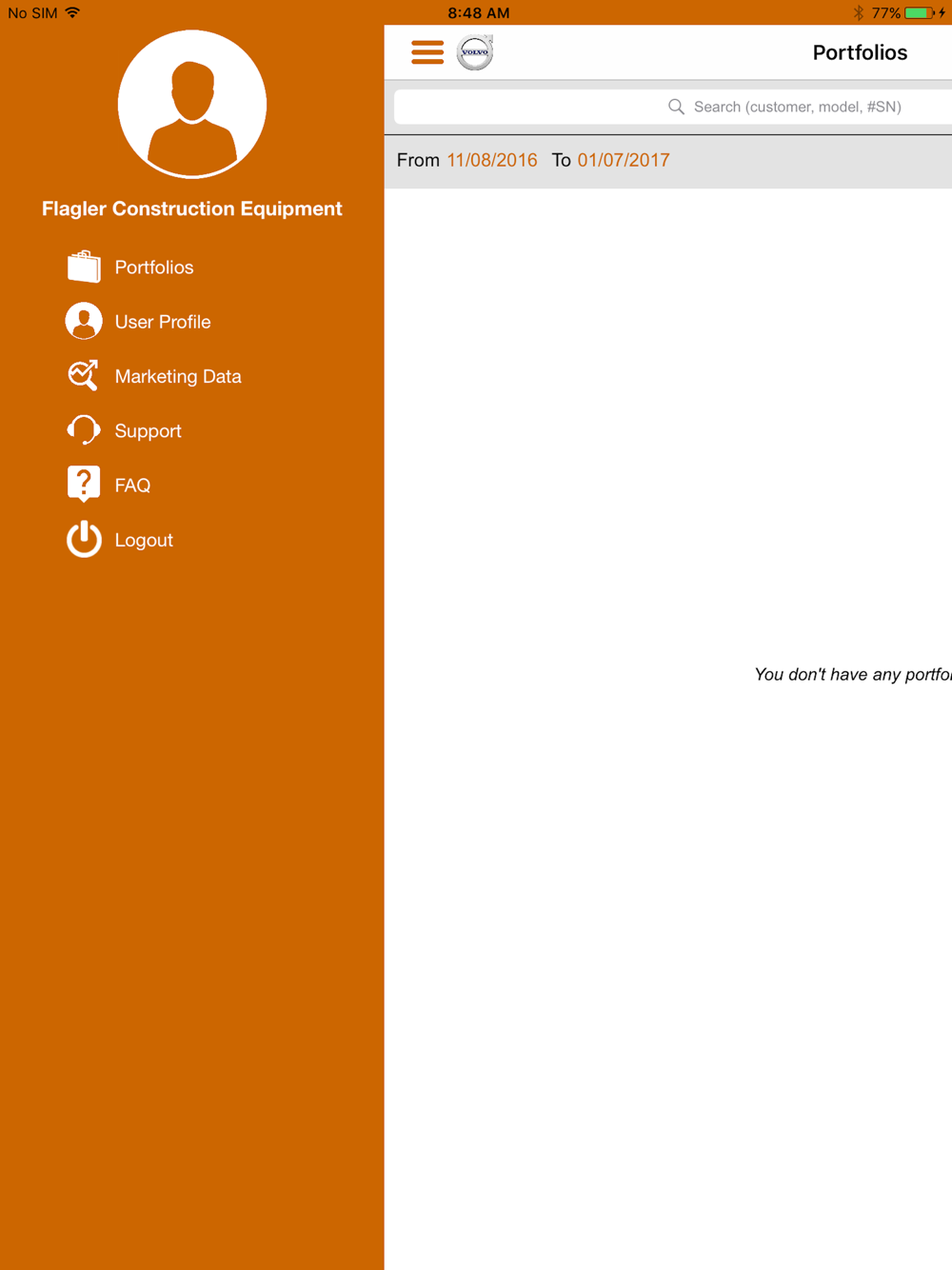Tap the user avatar picture
The height and width of the screenshot is (1270, 952).
[192, 104]
